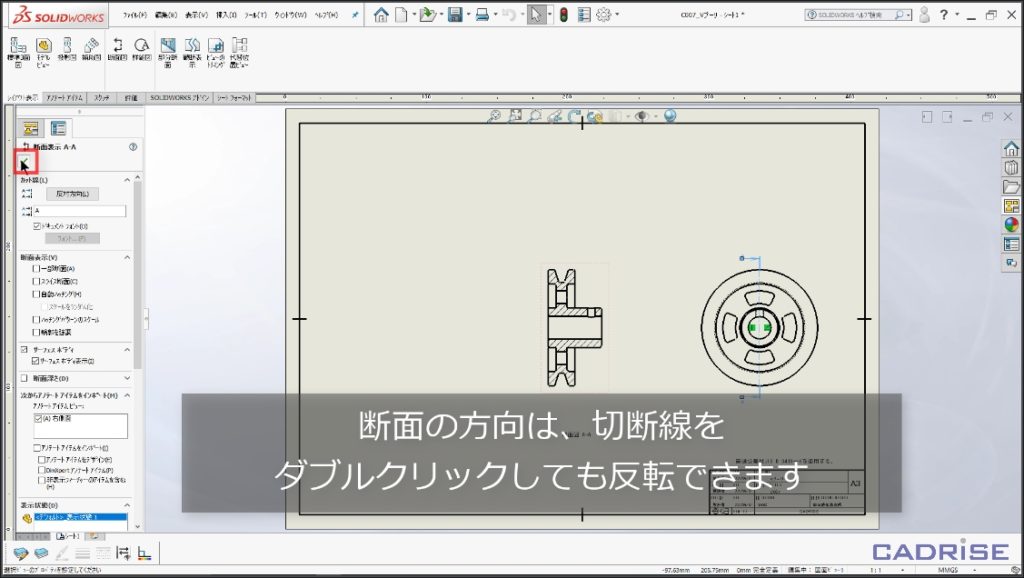Toggle the Document Font checkbox

pos(37,226)
